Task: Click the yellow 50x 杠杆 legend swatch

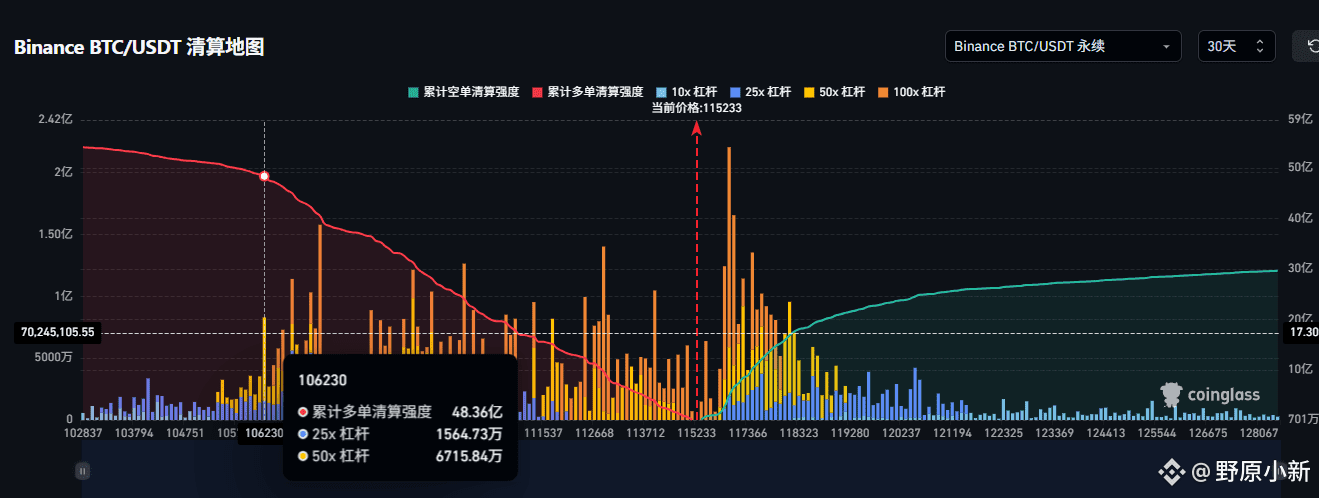Action: point(809,92)
